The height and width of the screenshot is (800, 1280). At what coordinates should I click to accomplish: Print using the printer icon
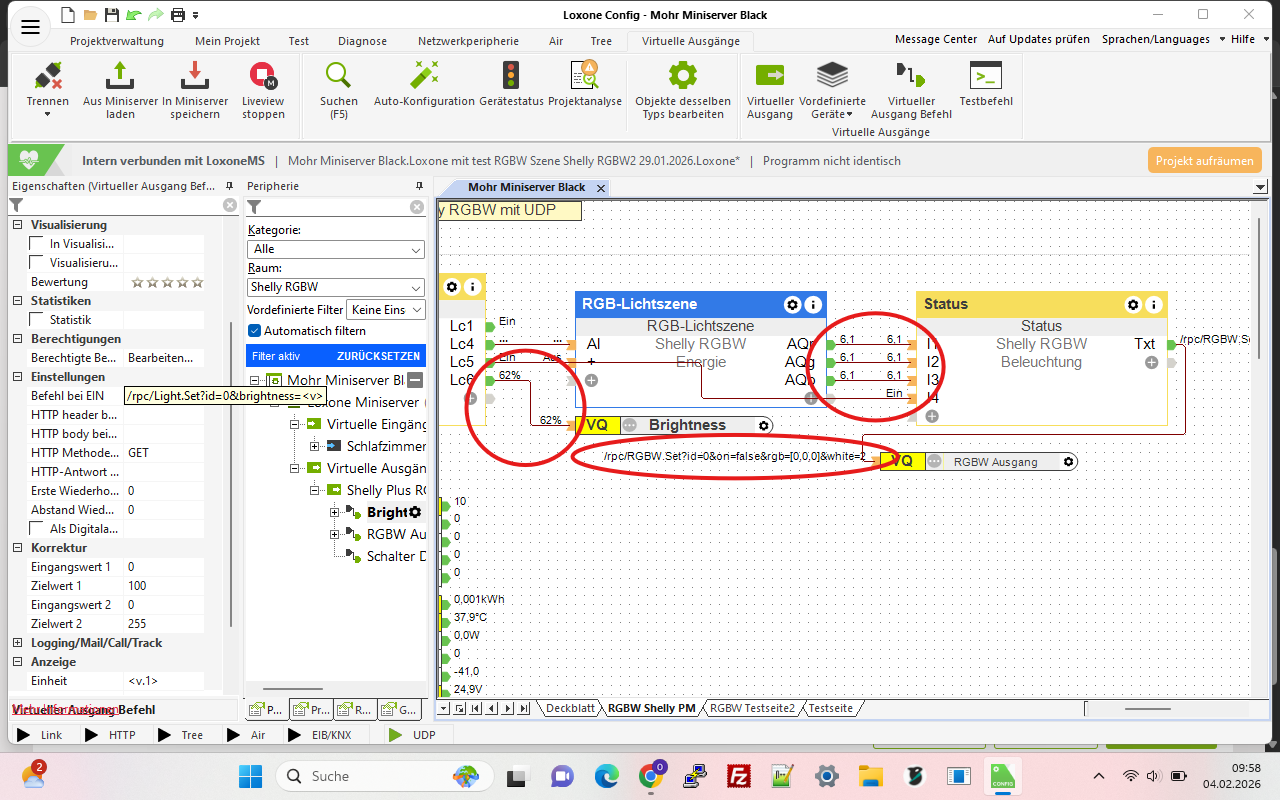click(x=178, y=14)
